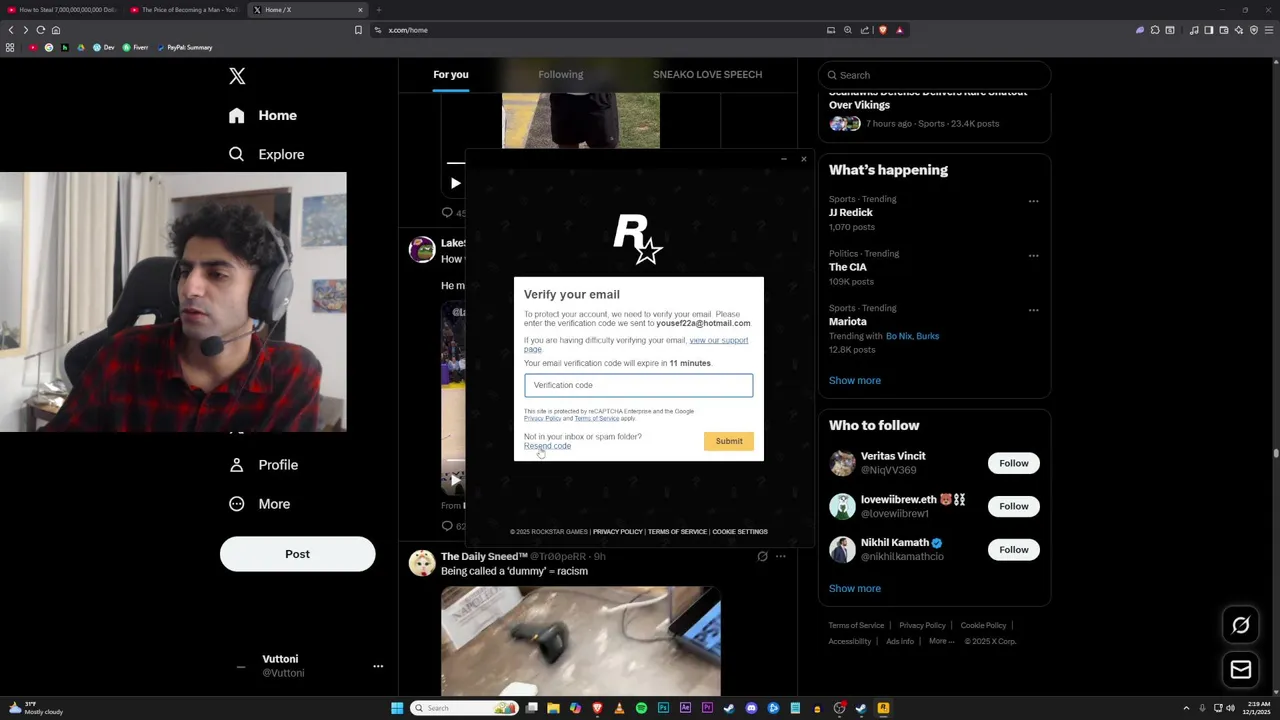Open the More menu in X sidebar
The image size is (1280, 720).
260,504
